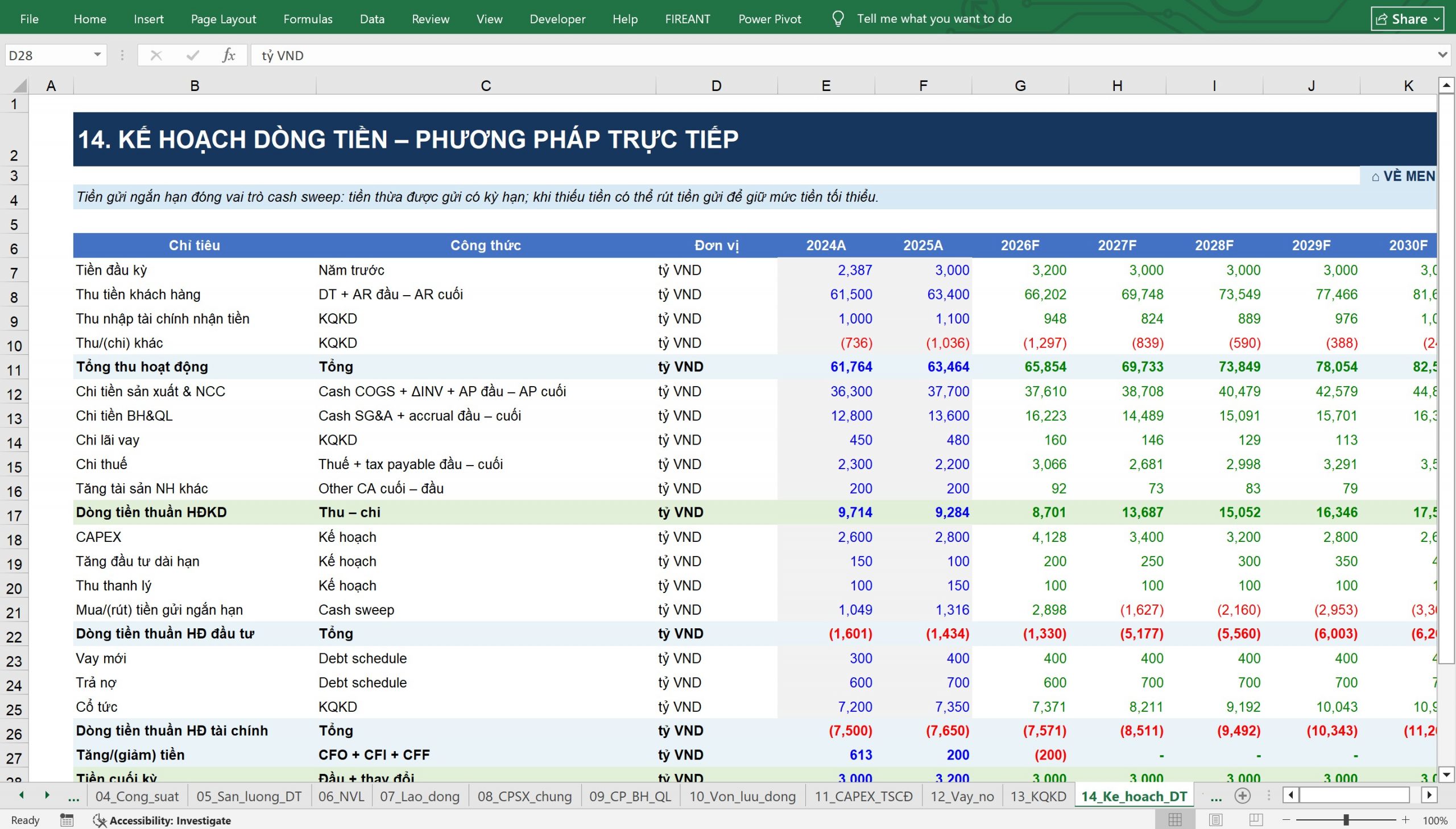Open the Formulas ribbon tab
The image size is (1456, 829).
308,19
